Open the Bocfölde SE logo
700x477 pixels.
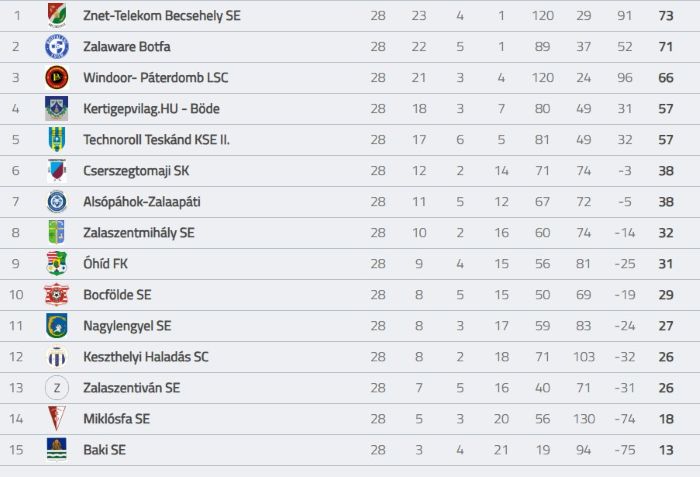point(57,294)
